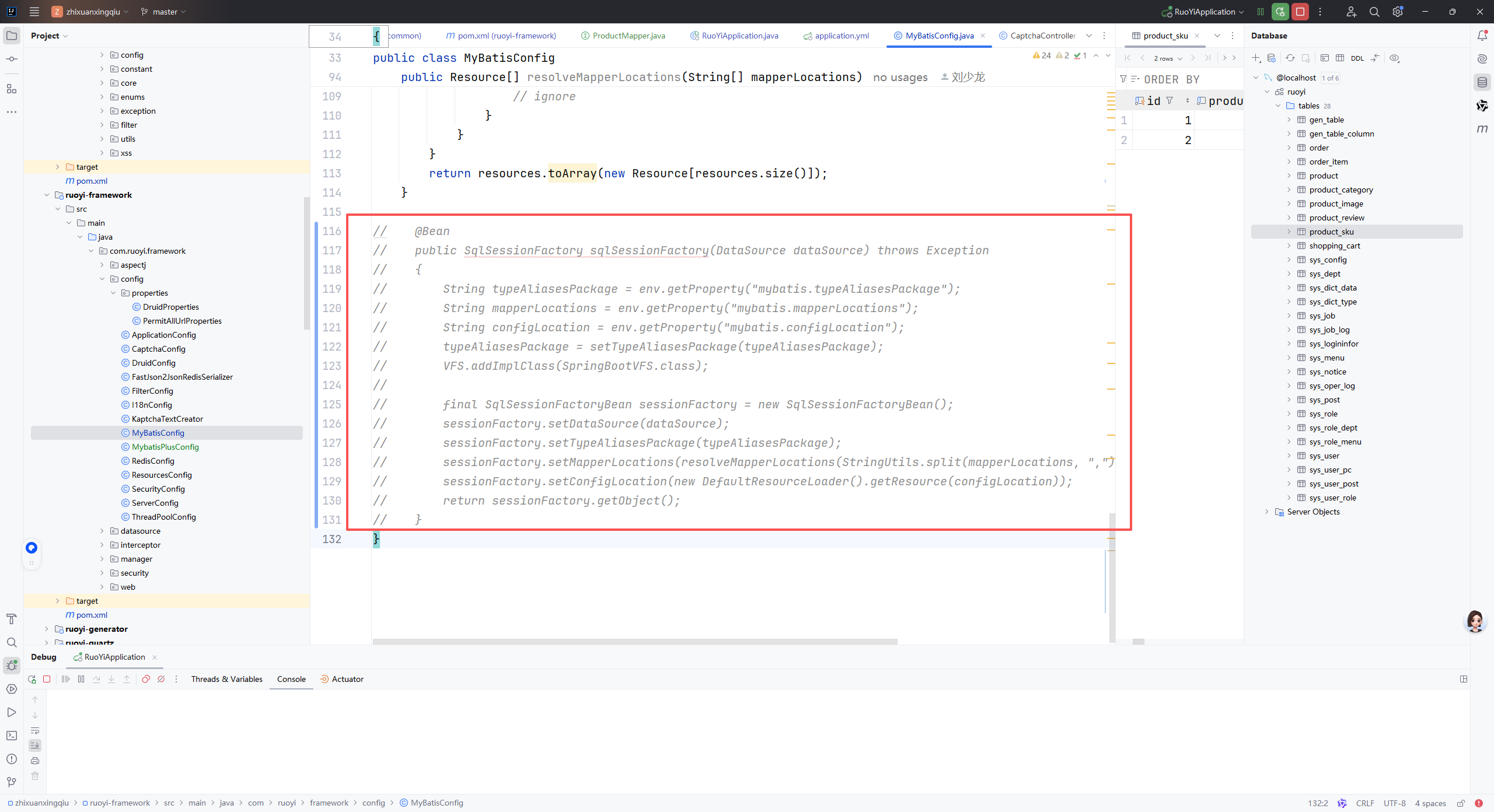This screenshot has width=1494, height=812.
Task: Click the DDL button in Database toolbar
Action: point(1357,58)
